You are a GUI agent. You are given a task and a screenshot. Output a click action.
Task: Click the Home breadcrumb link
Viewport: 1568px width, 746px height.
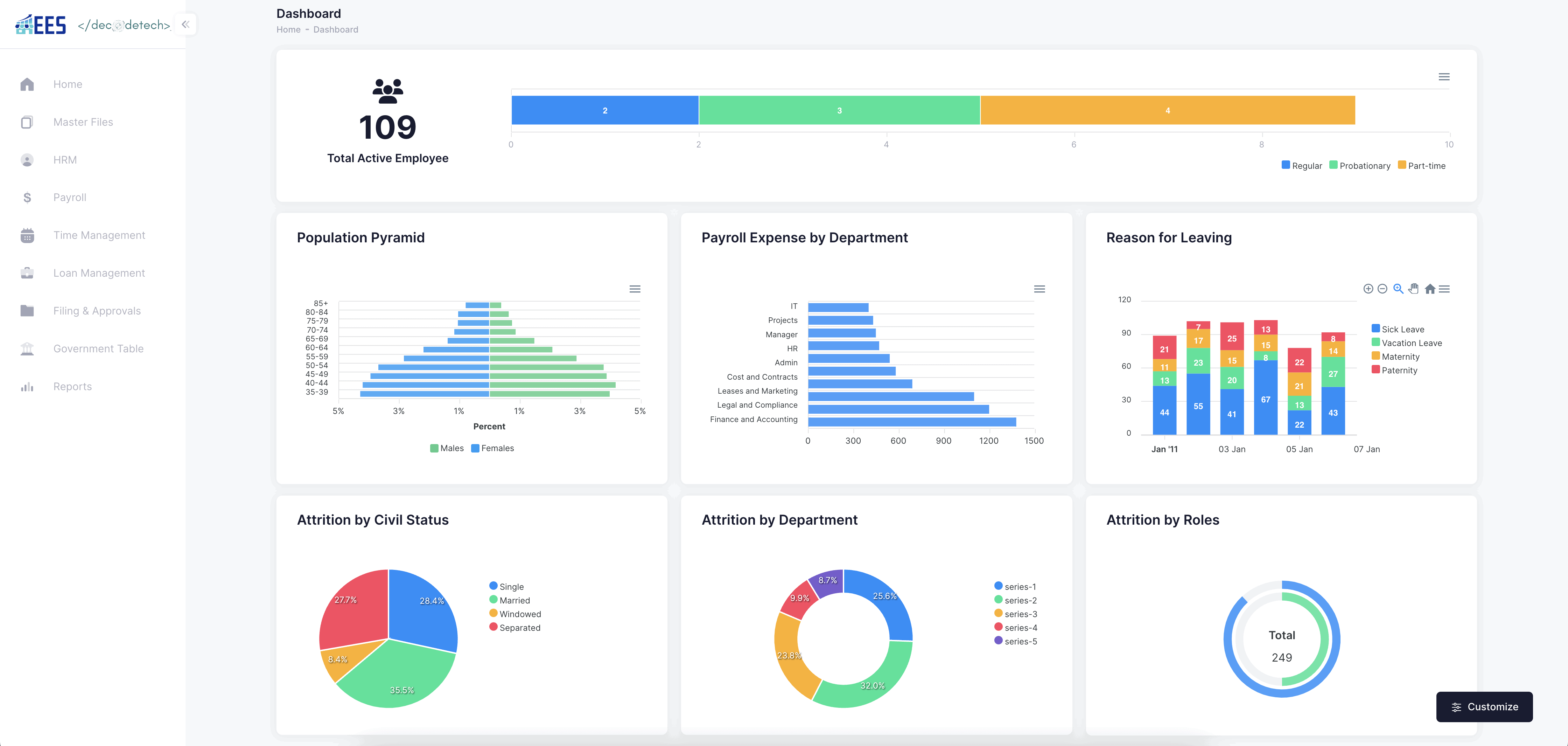[x=287, y=29]
